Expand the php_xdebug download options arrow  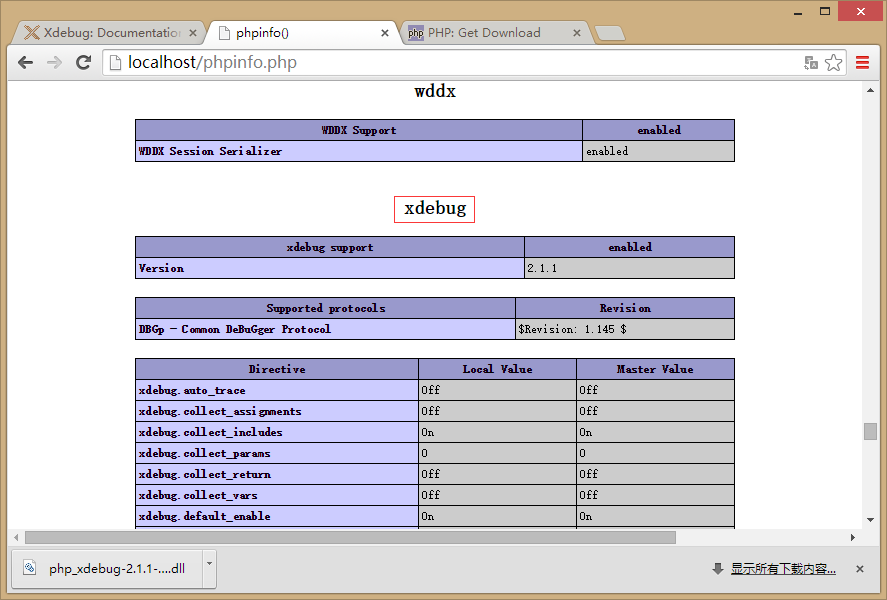click(x=209, y=564)
